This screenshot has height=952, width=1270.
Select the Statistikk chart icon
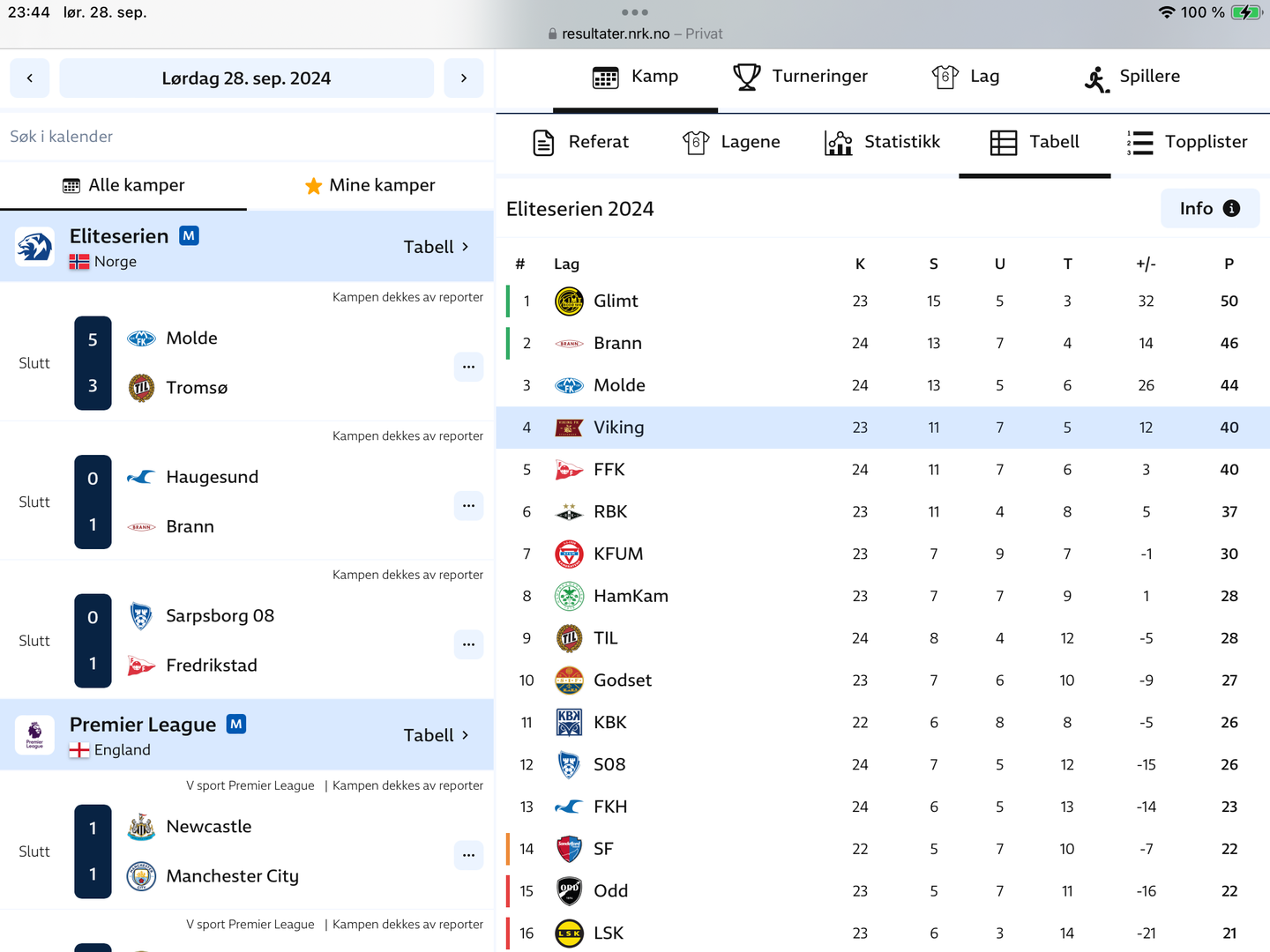click(x=838, y=142)
